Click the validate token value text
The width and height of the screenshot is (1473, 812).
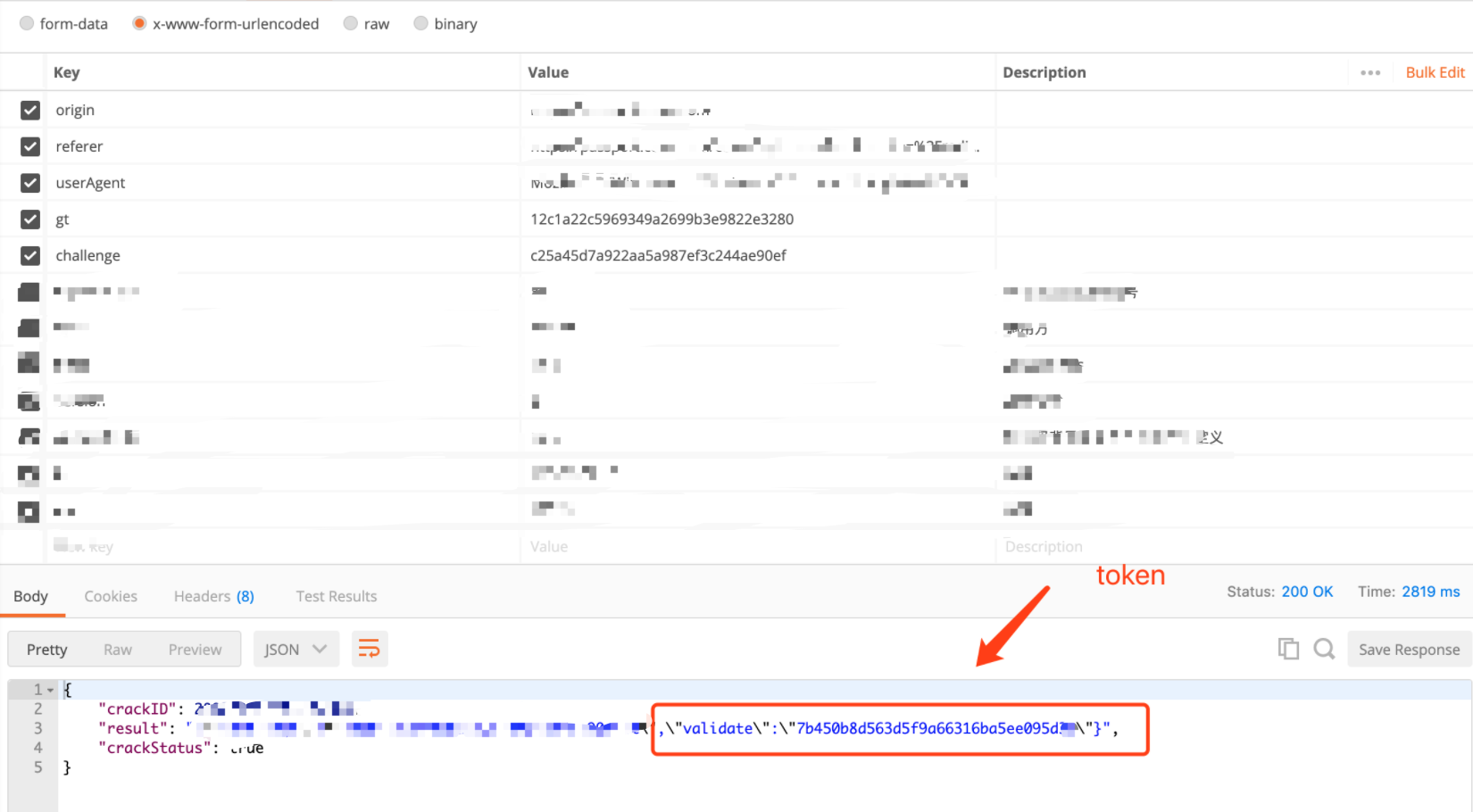click(934, 728)
